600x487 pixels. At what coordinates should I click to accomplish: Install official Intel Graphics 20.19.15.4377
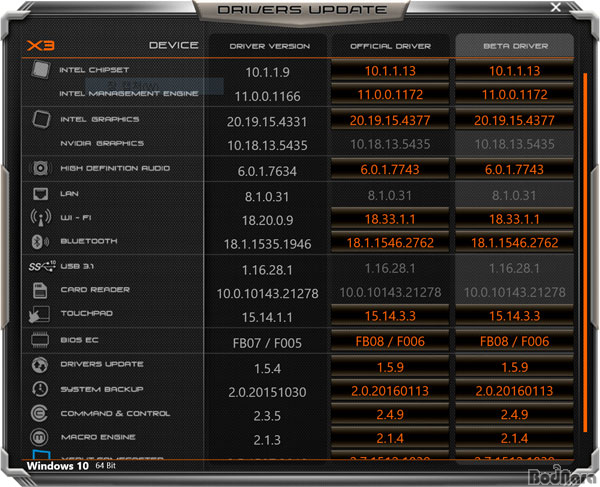point(390,120)
